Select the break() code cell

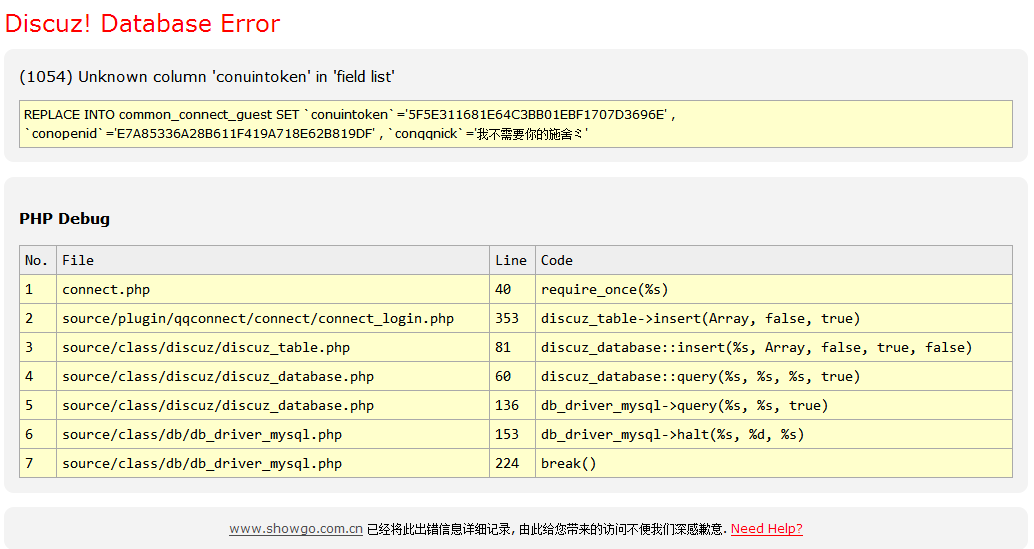(774, 463)
